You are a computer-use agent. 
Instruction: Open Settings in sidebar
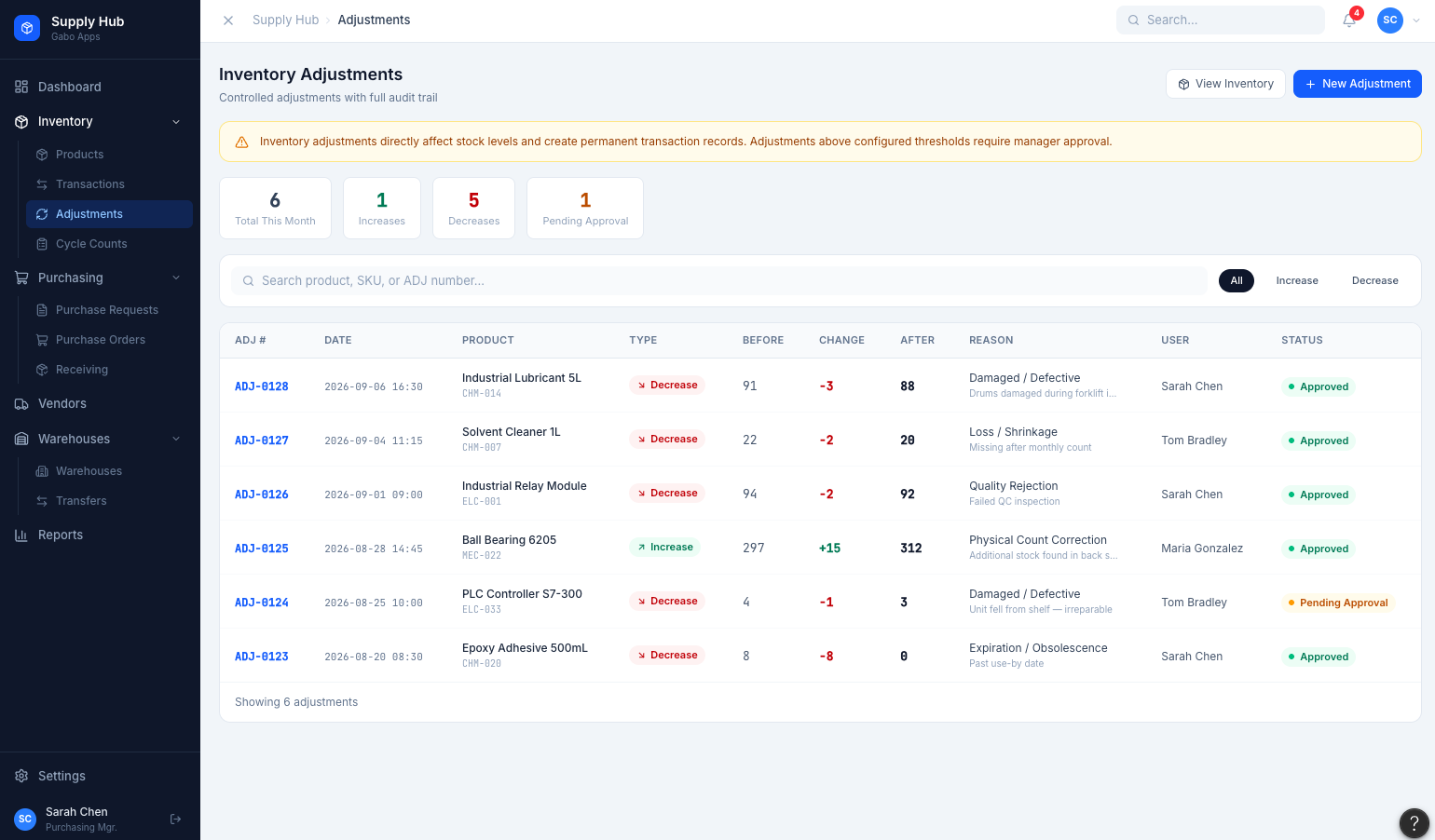pyautogui.click(x=100, y=776)
